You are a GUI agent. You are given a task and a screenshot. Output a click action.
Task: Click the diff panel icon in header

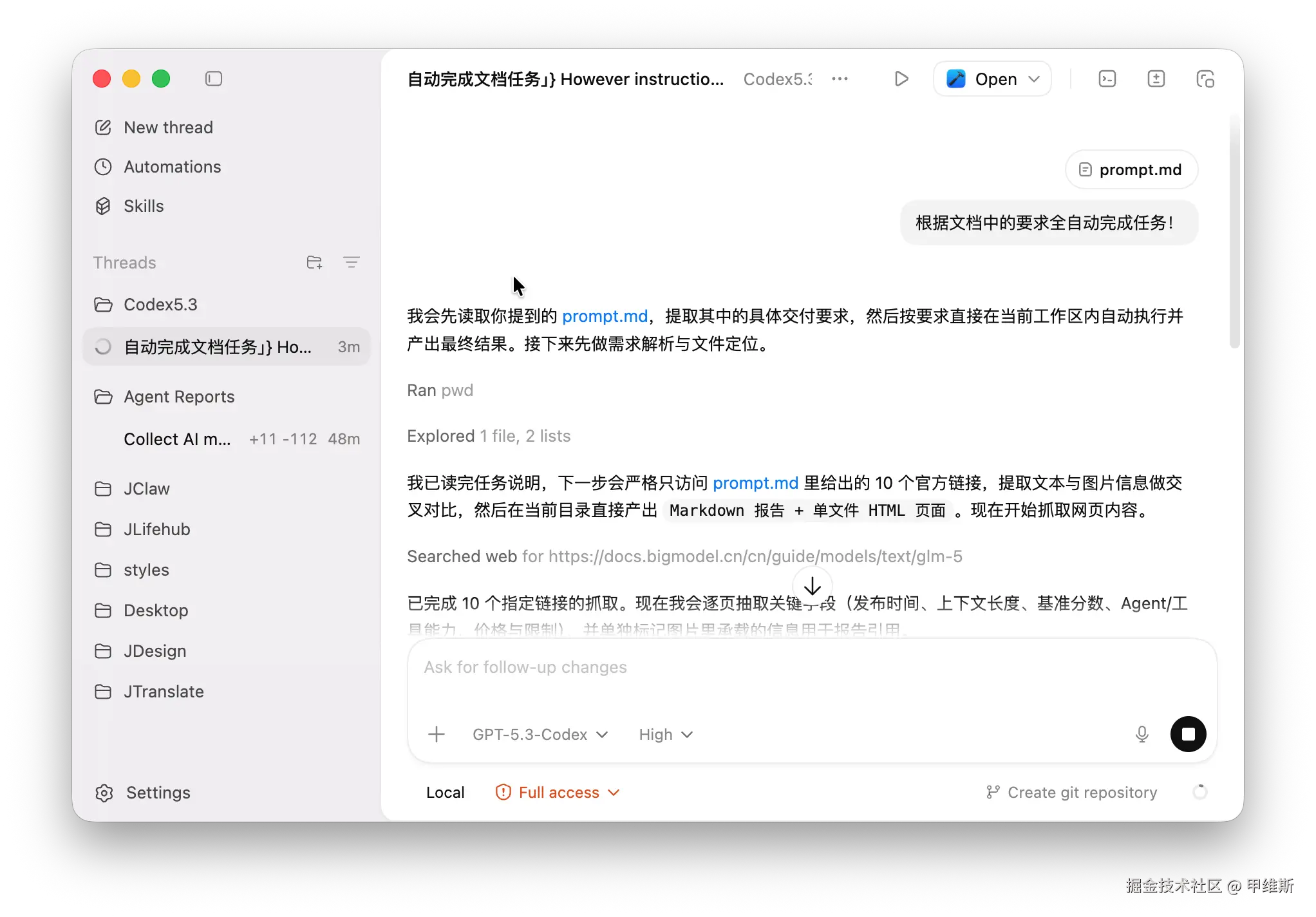point(1156,79)
